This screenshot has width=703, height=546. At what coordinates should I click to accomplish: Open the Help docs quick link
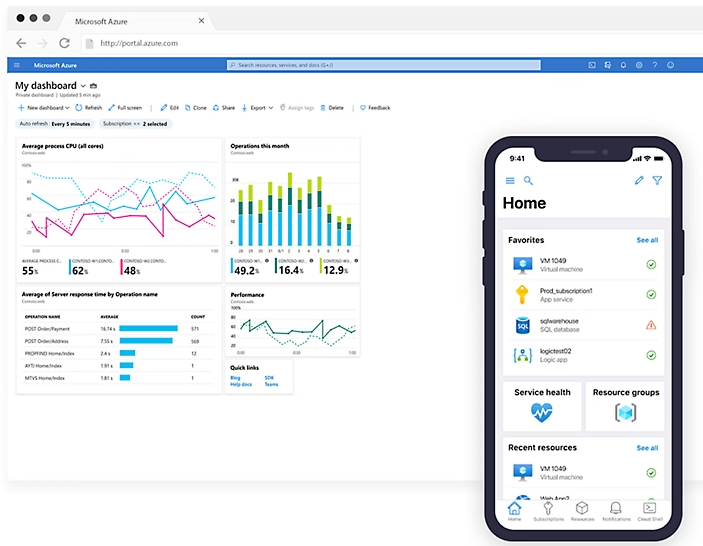241,384
